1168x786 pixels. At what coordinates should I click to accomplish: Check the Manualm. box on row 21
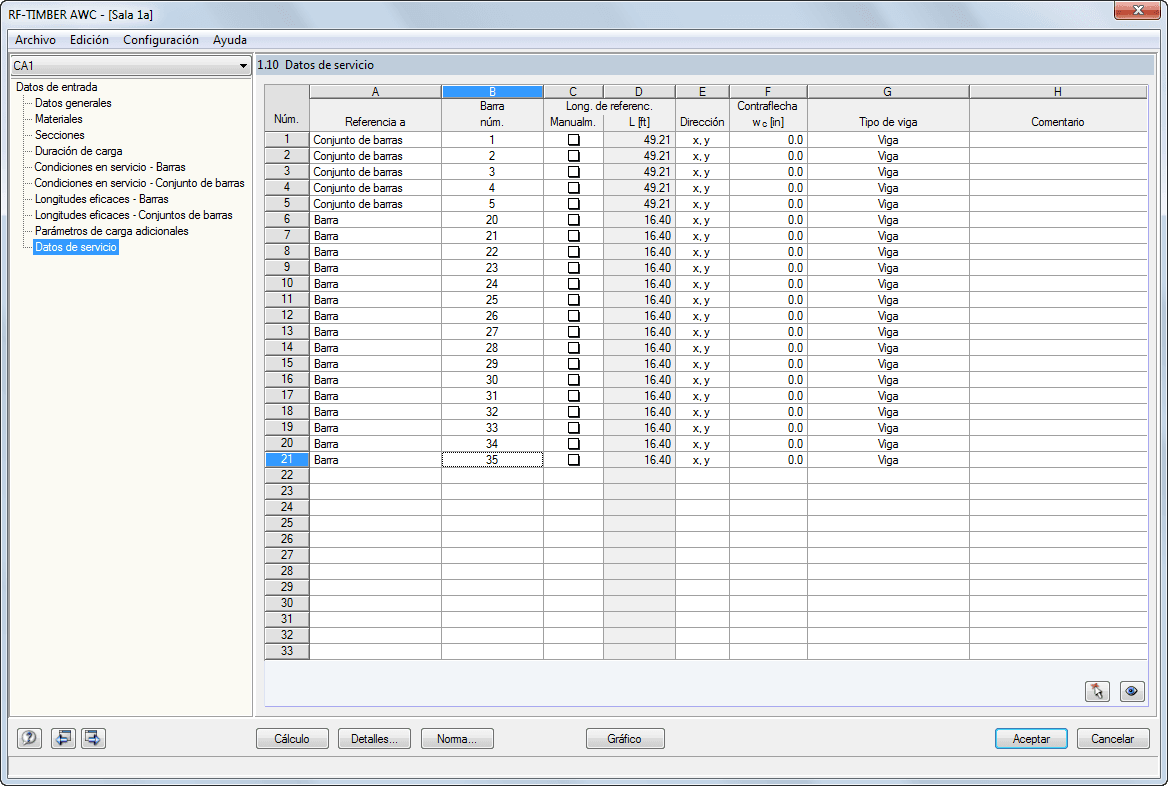pos(573,459)
